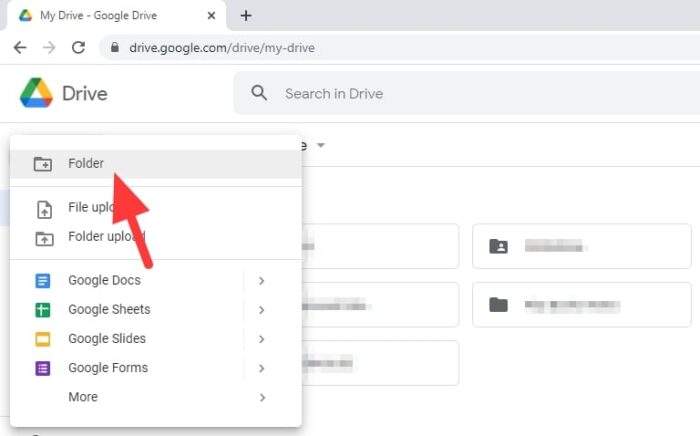Open a new browser tab
This screenshot has height=436, width=700.
pos(246,16)
